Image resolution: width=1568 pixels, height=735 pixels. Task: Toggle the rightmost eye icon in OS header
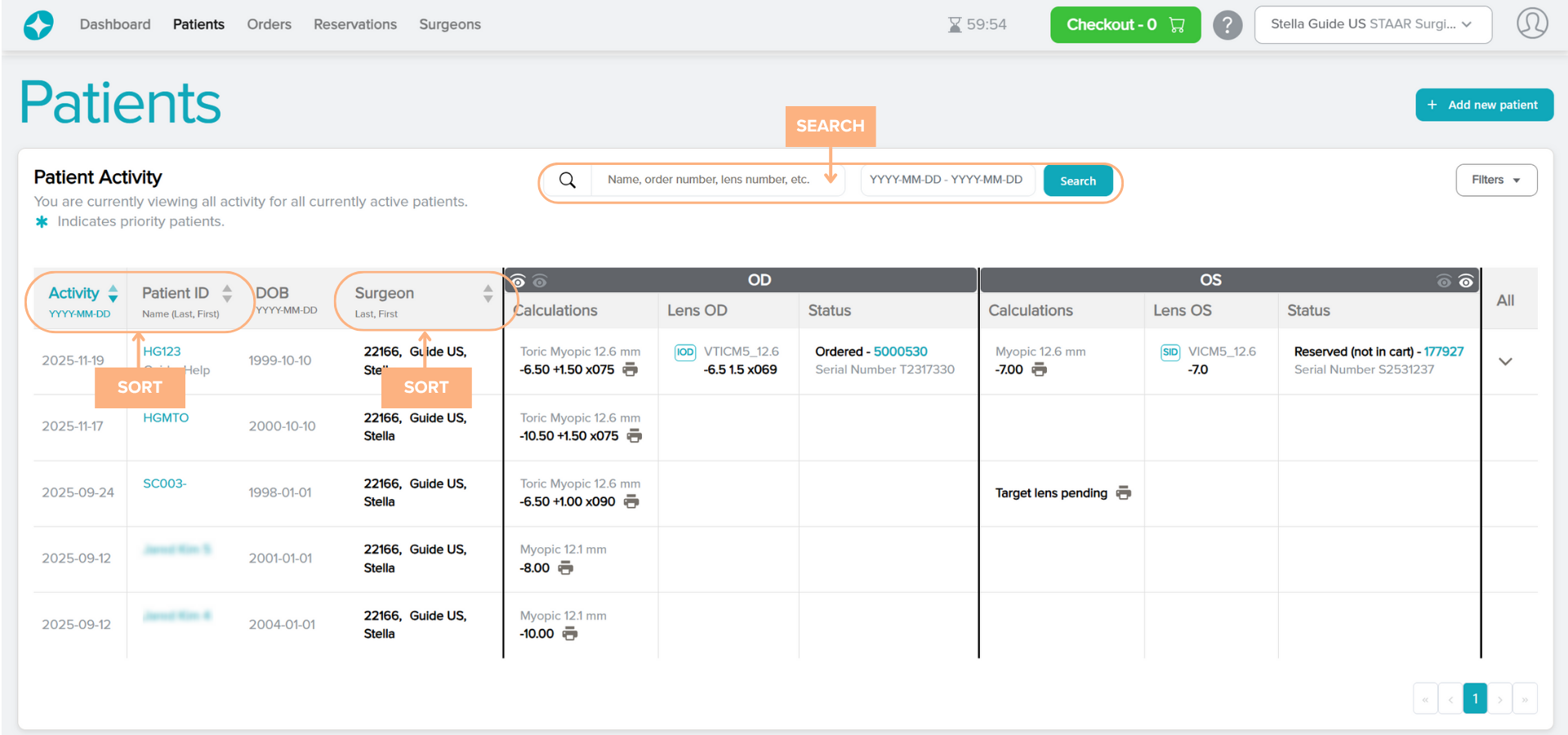point(1466,282)
